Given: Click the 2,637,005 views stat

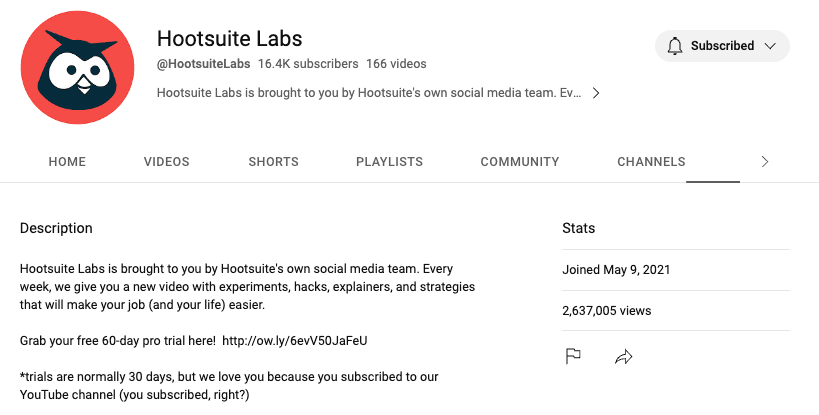Looking at the screenshot, I should point(606,311).
